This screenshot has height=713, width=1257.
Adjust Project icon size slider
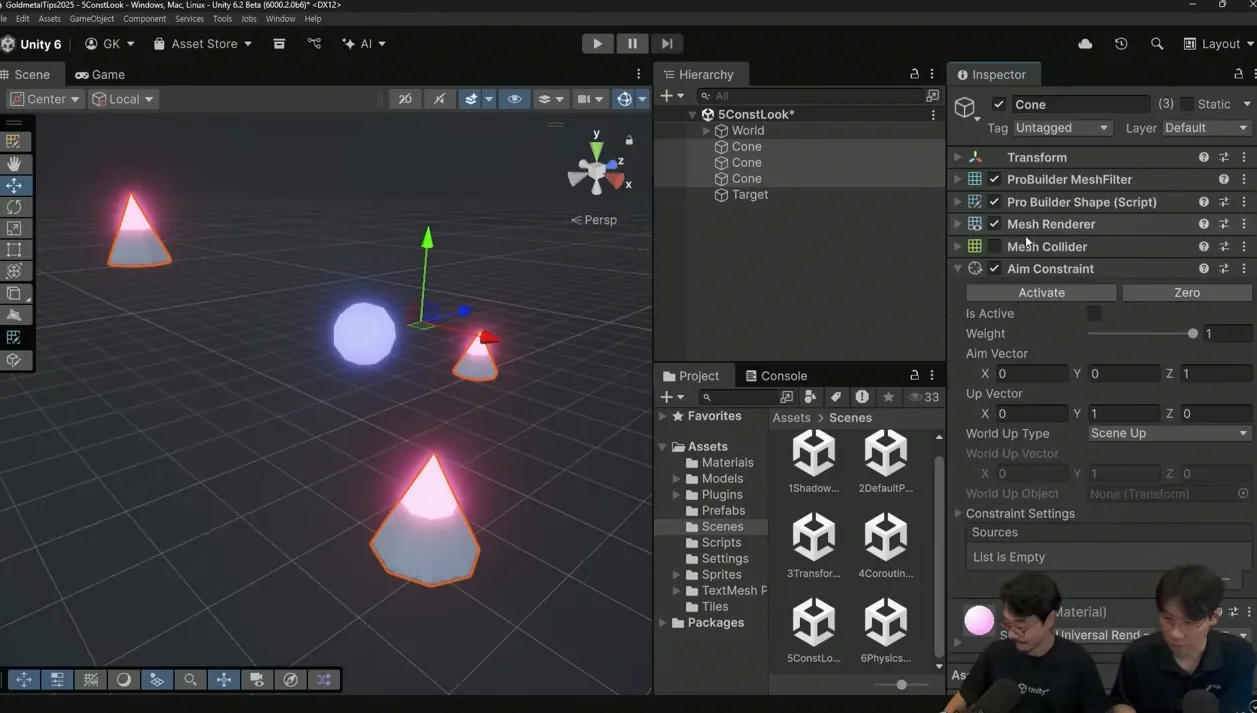[901, 685]
